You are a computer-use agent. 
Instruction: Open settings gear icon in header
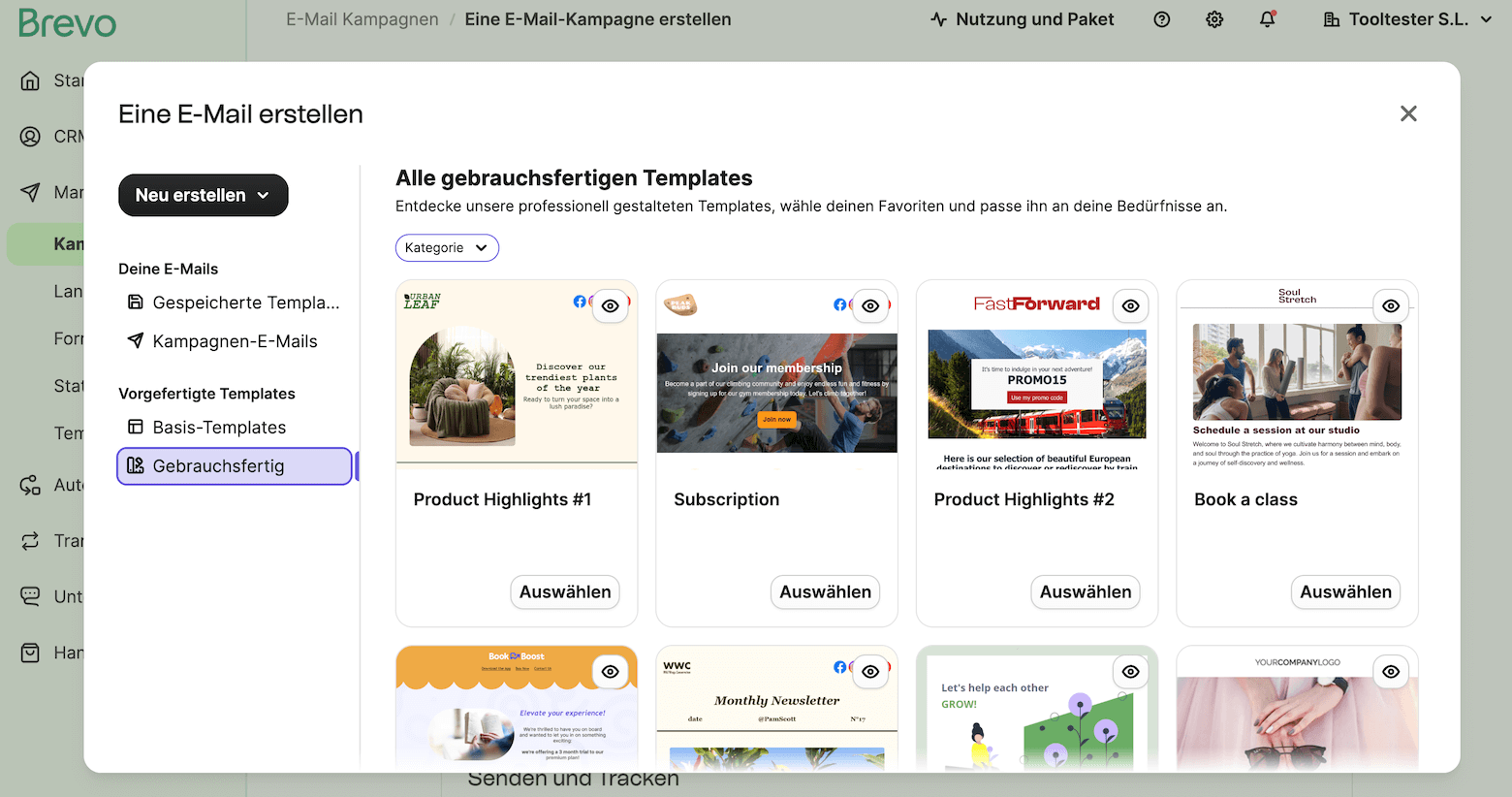(1214, 19)
